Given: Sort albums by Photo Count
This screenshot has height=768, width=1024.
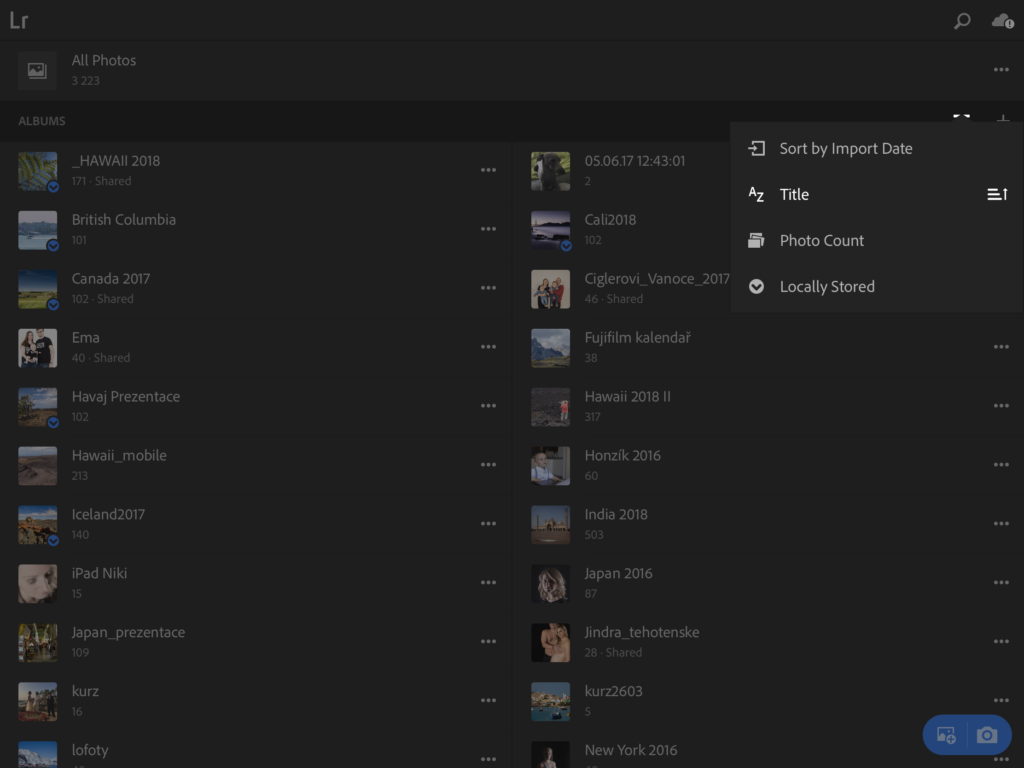Looking at the screenshot, I should coord(821,240).
